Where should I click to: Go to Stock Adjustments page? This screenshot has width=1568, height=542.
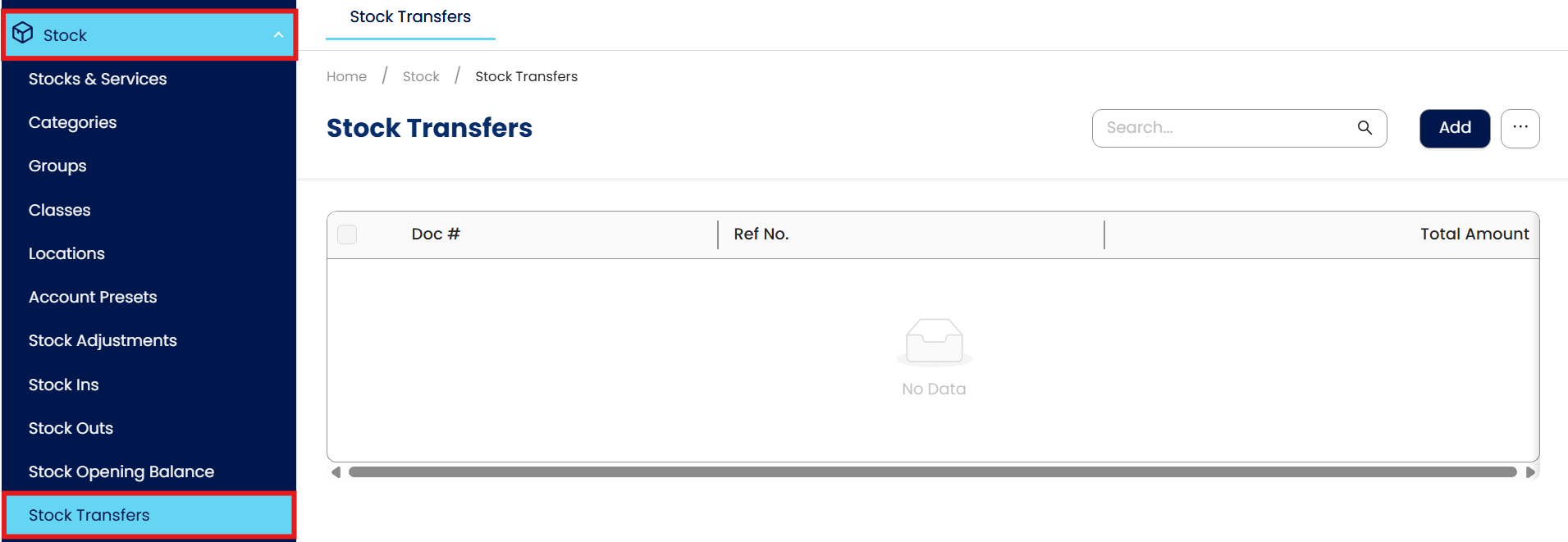(103, 340)
